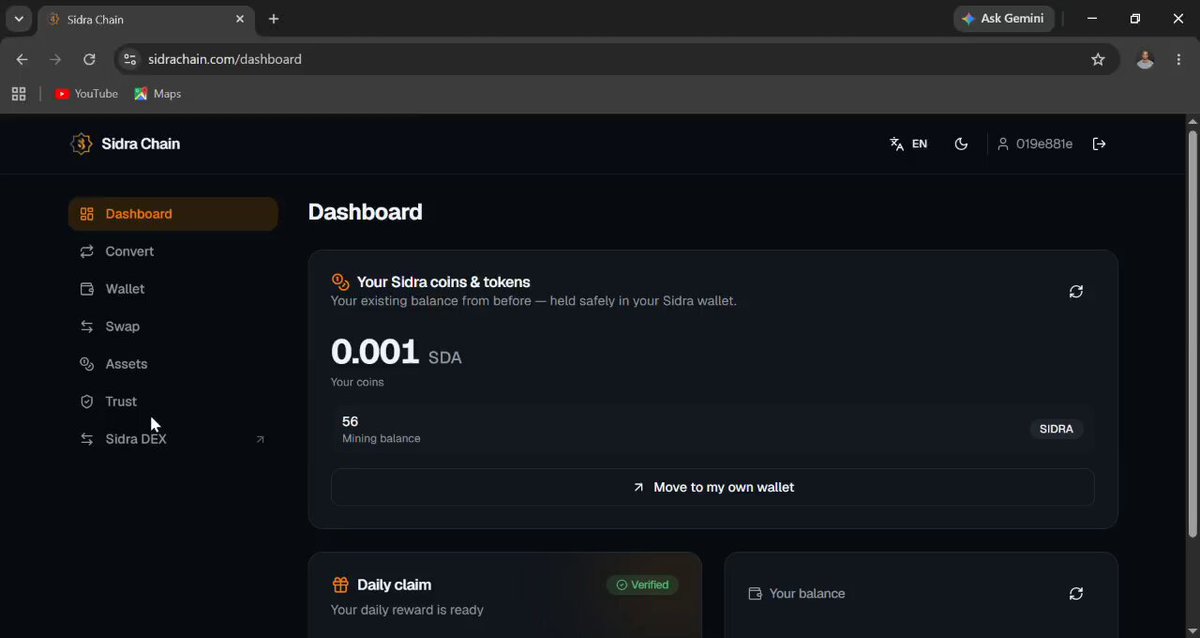Open the Assets sidebar item
This screenshot has height=638, width=1200.
click(173, 364)
